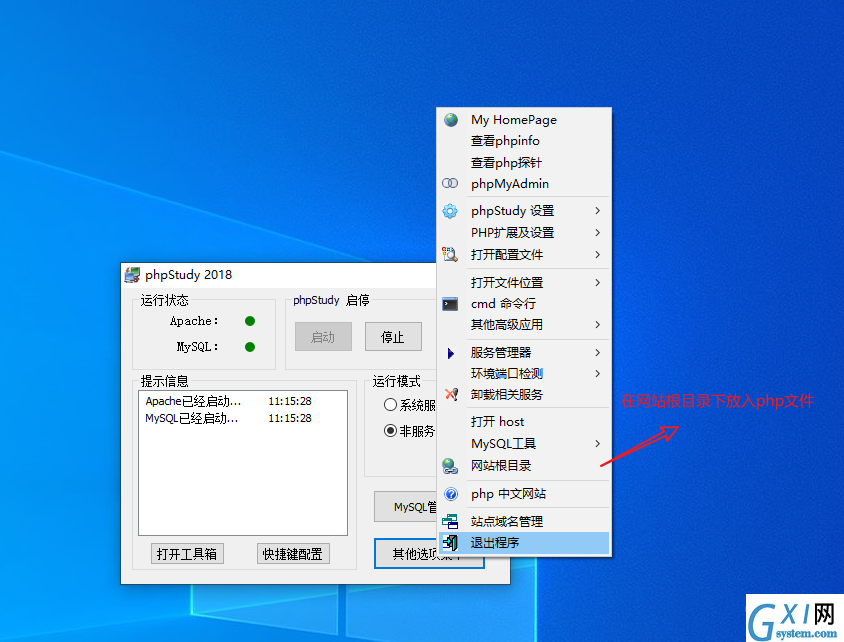The width and height of the screenshot is (844, 642).
Task: Click the globe icon beside 网站根目录
Action: tap(450, 465)
